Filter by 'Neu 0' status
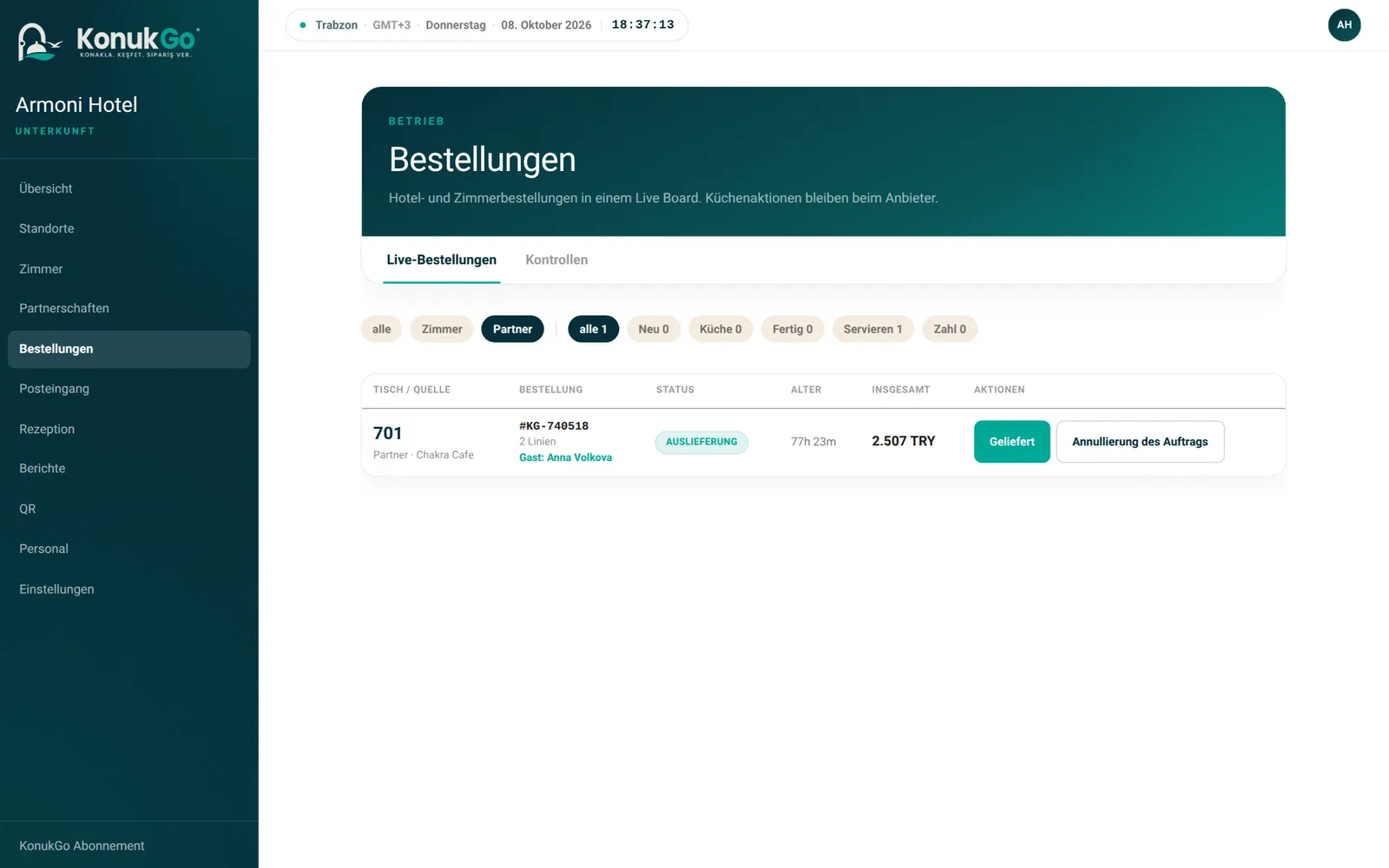This screenshot has width=1389, height=868. tap(654, 329)
